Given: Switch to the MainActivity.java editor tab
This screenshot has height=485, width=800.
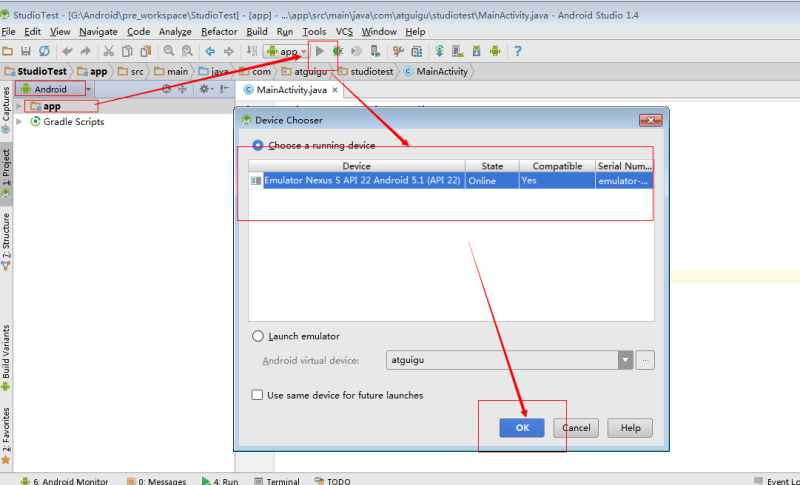Looking at the screenshot, I should coord(291,90).
